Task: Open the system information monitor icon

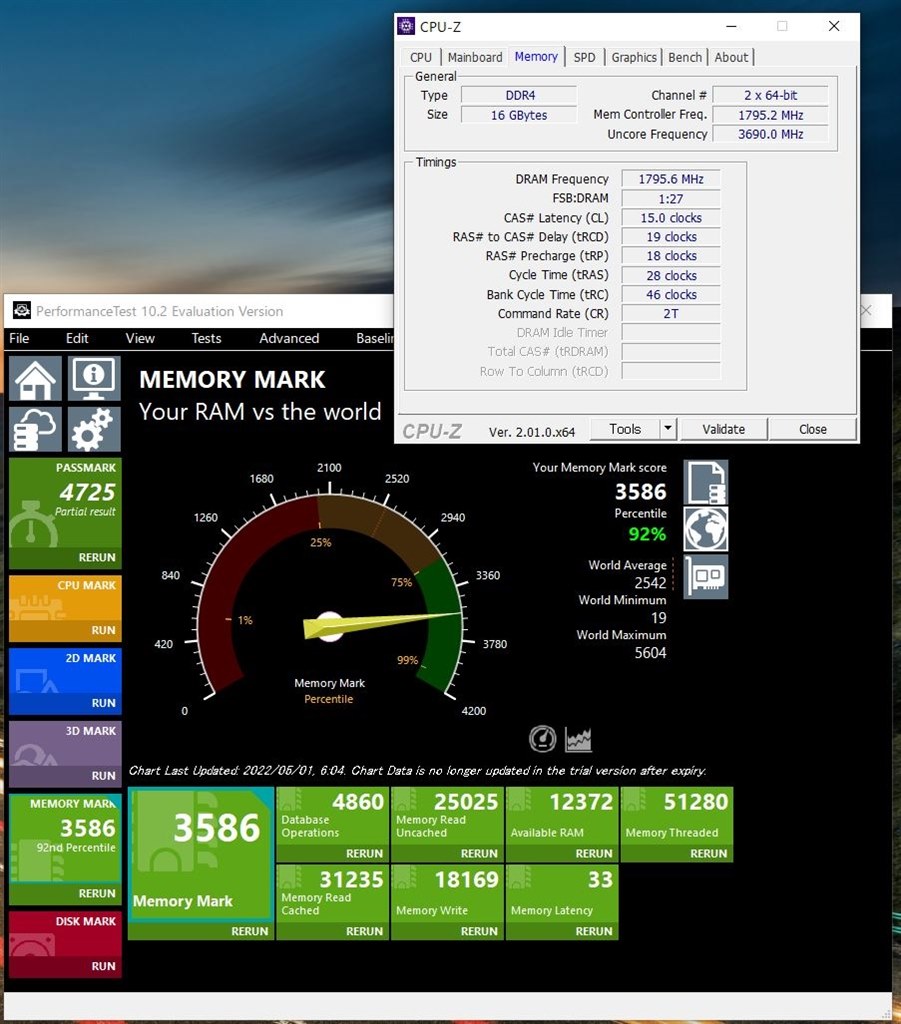Action: point(94,378)
